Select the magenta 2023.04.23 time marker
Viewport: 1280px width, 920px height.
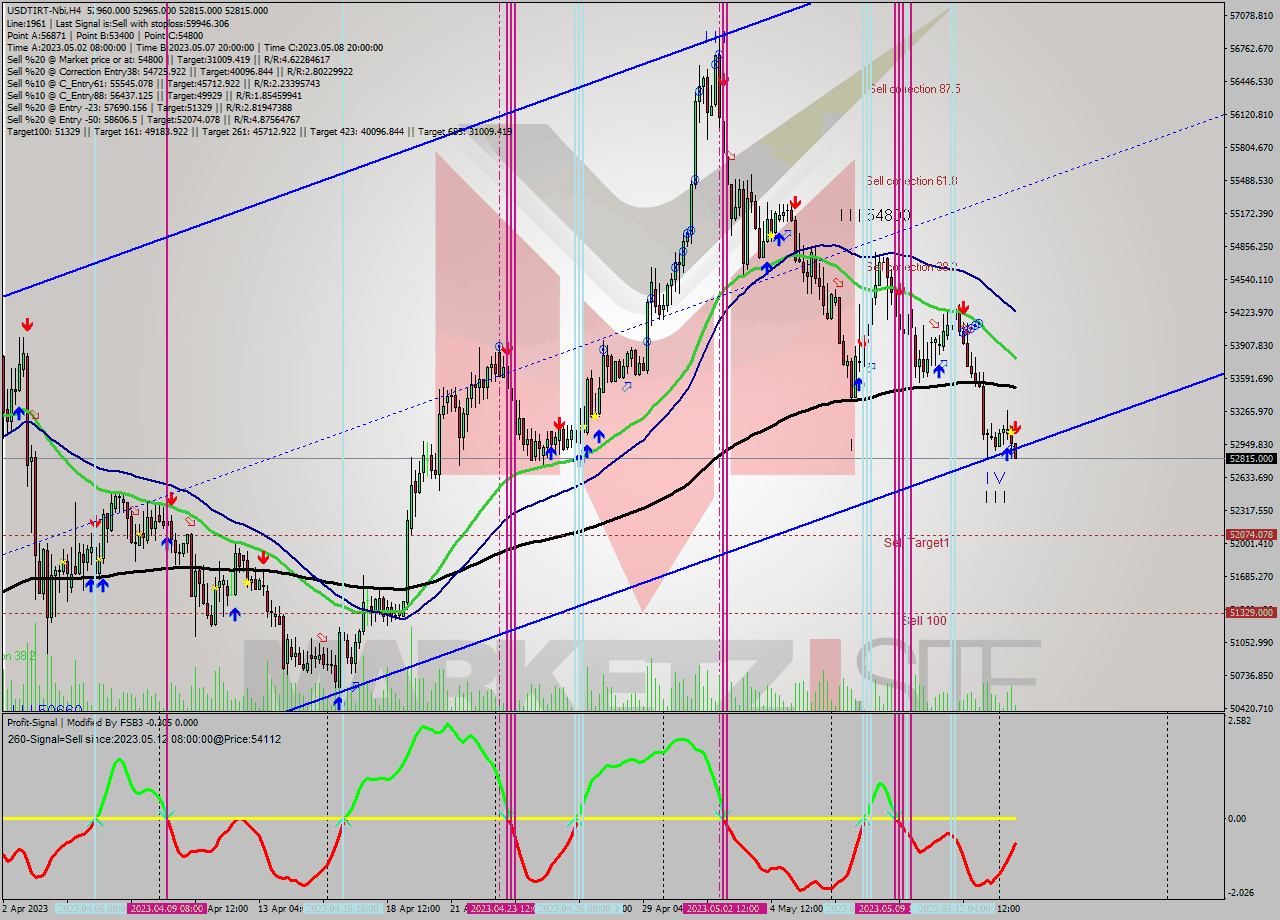pyautogui.click(x=503, y=909)
